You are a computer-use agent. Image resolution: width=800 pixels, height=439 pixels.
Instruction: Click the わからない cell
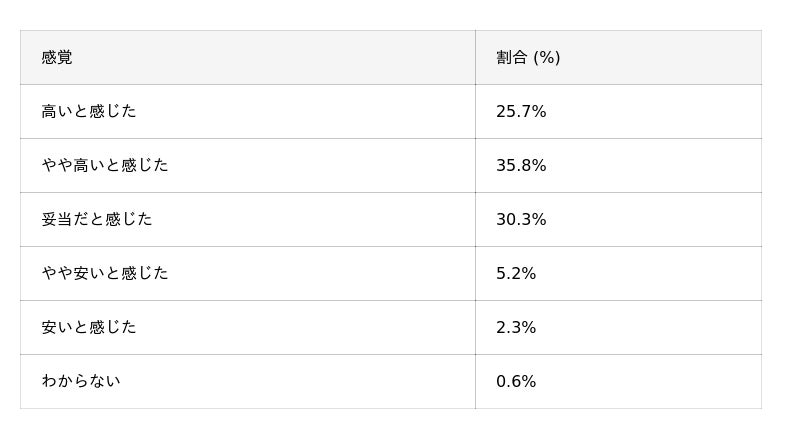pos(81,382)
